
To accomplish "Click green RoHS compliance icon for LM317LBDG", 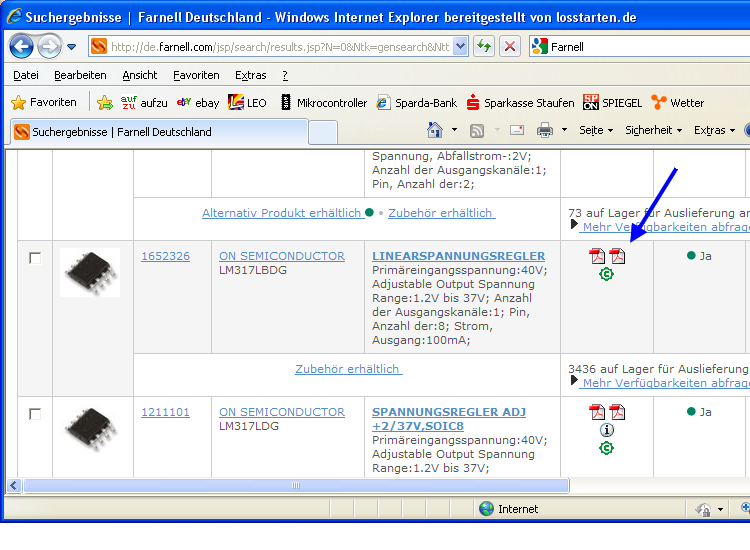I will point(607,274).
